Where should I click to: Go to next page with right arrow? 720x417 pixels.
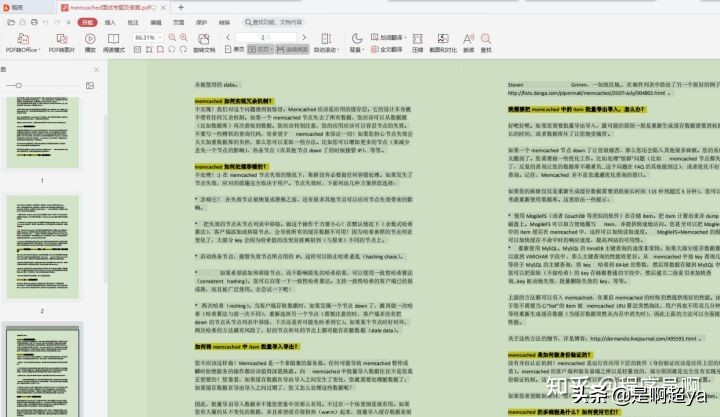304,37
